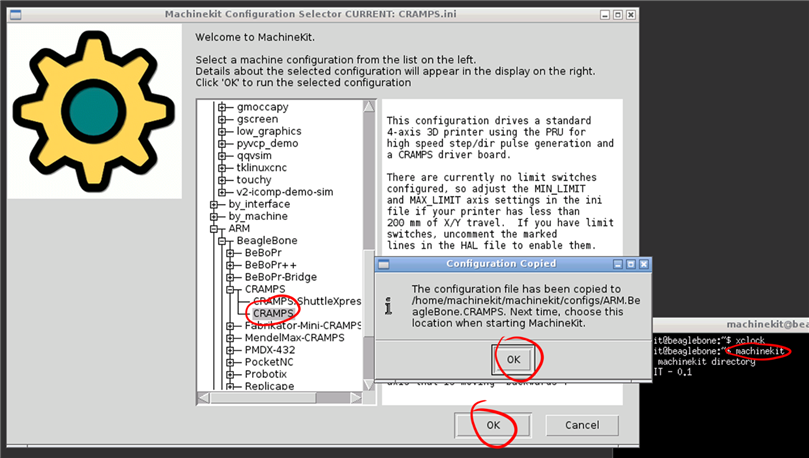809x458 pixels.
Task: Select the touchy entry
Action: (x=253, y=179)
